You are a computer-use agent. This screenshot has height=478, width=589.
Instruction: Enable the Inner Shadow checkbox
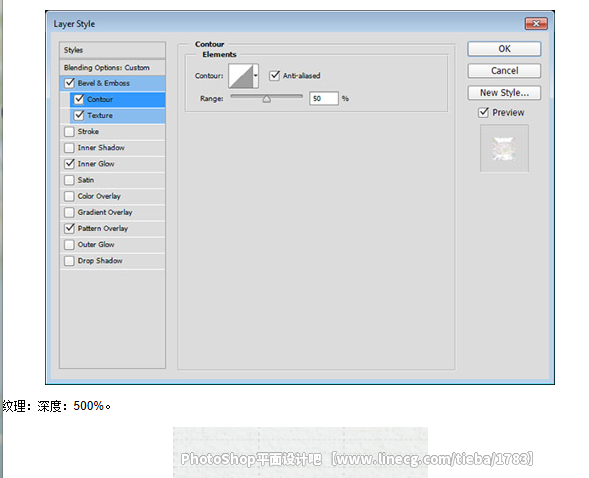point(69,148)
